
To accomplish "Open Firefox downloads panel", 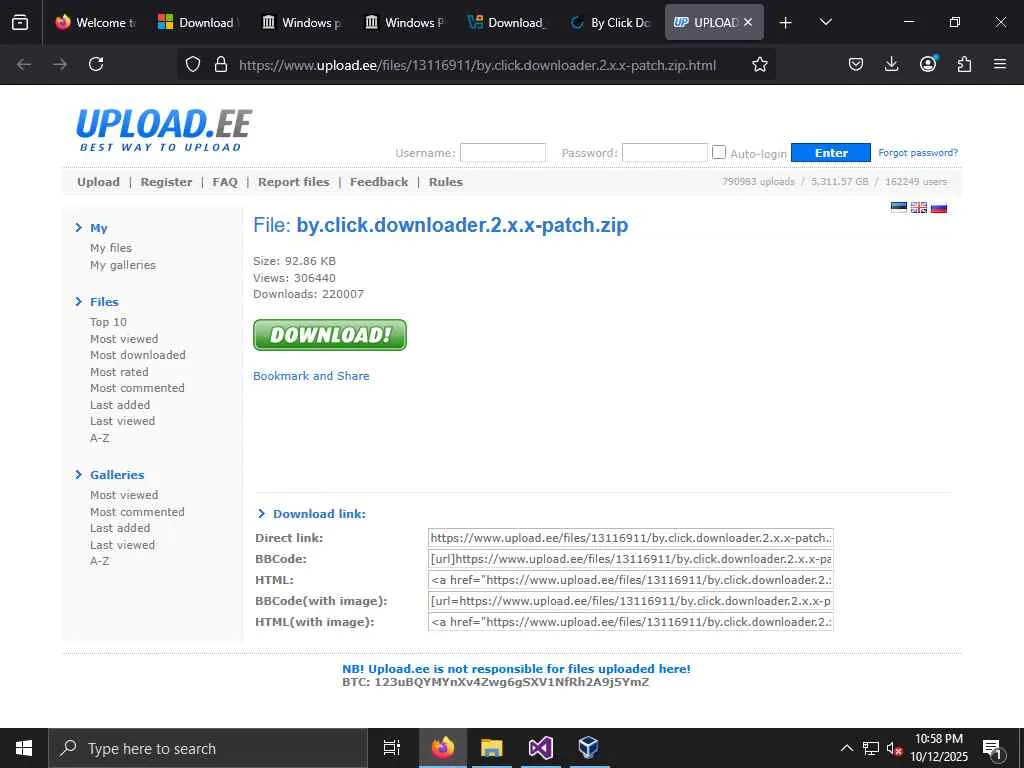I will point(891,64).
